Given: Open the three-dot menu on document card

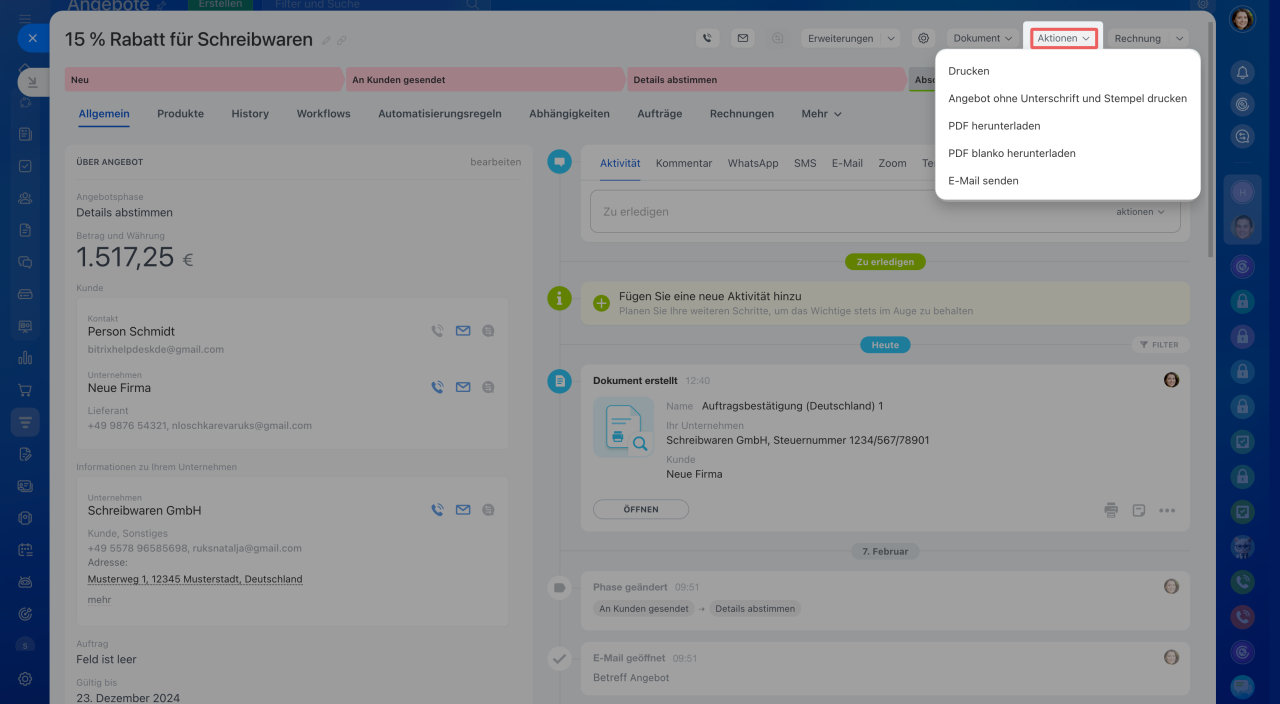Looking at the screenshot, I should point(1167,510).
